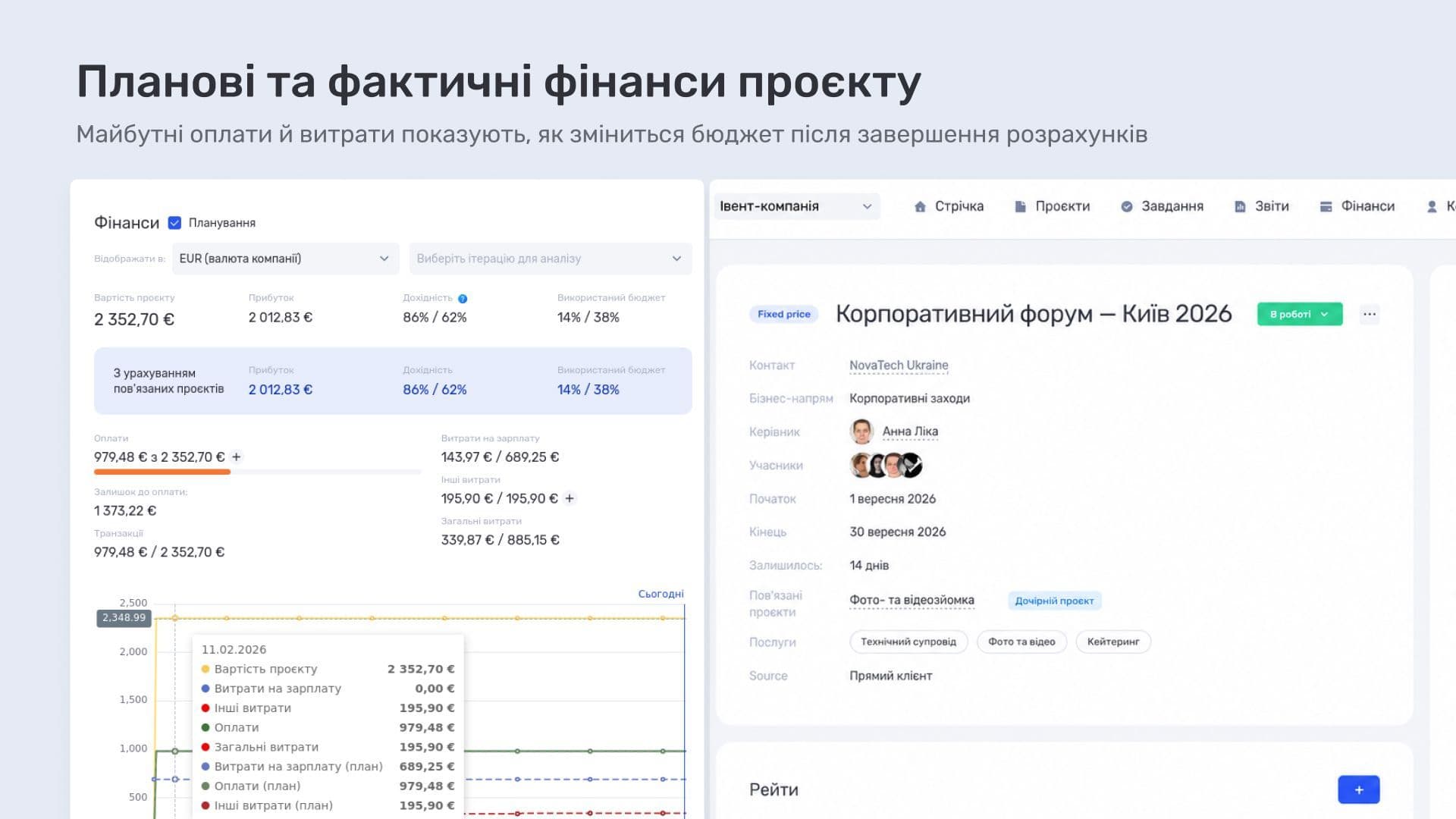Screen dimensions: 1456x819
Task: Click the Прямий клієнт source value
Action: 891,676
